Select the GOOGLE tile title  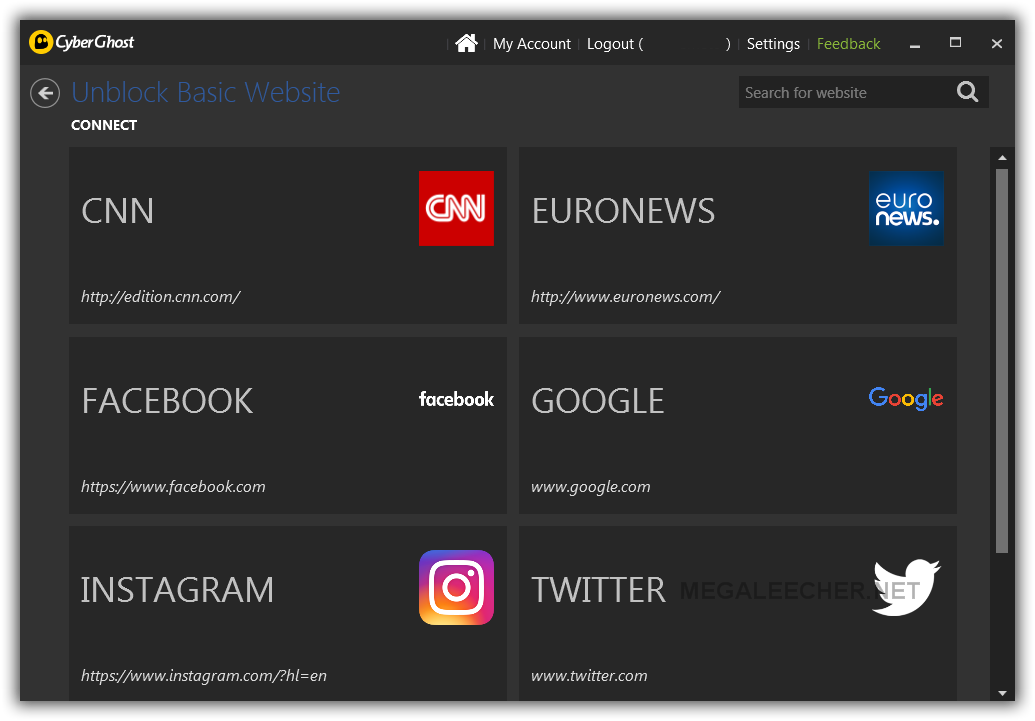pyautogui.click(x=598, y=401)
